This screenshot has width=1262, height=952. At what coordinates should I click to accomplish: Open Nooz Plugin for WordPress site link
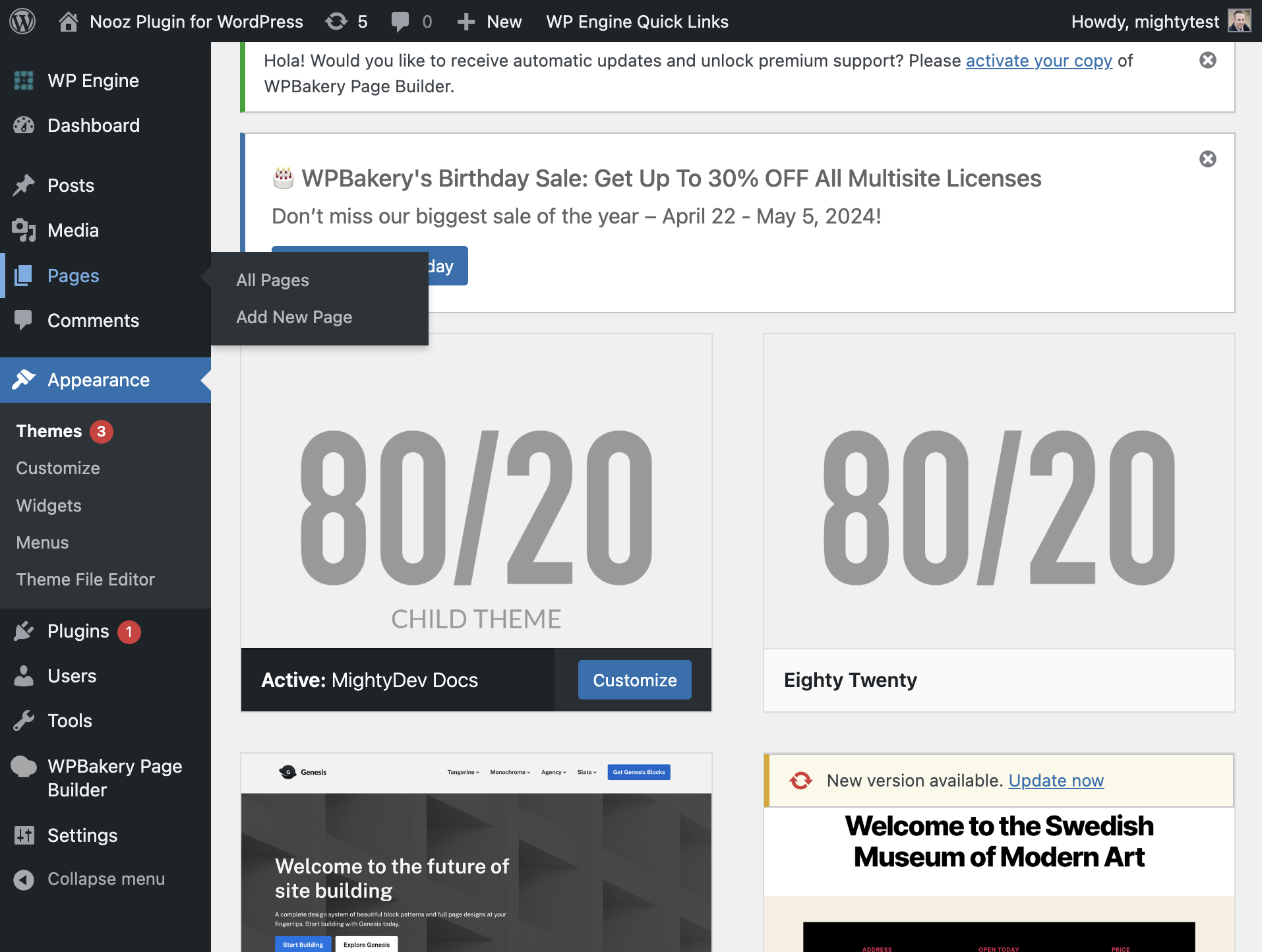click(x=196, y=22)
